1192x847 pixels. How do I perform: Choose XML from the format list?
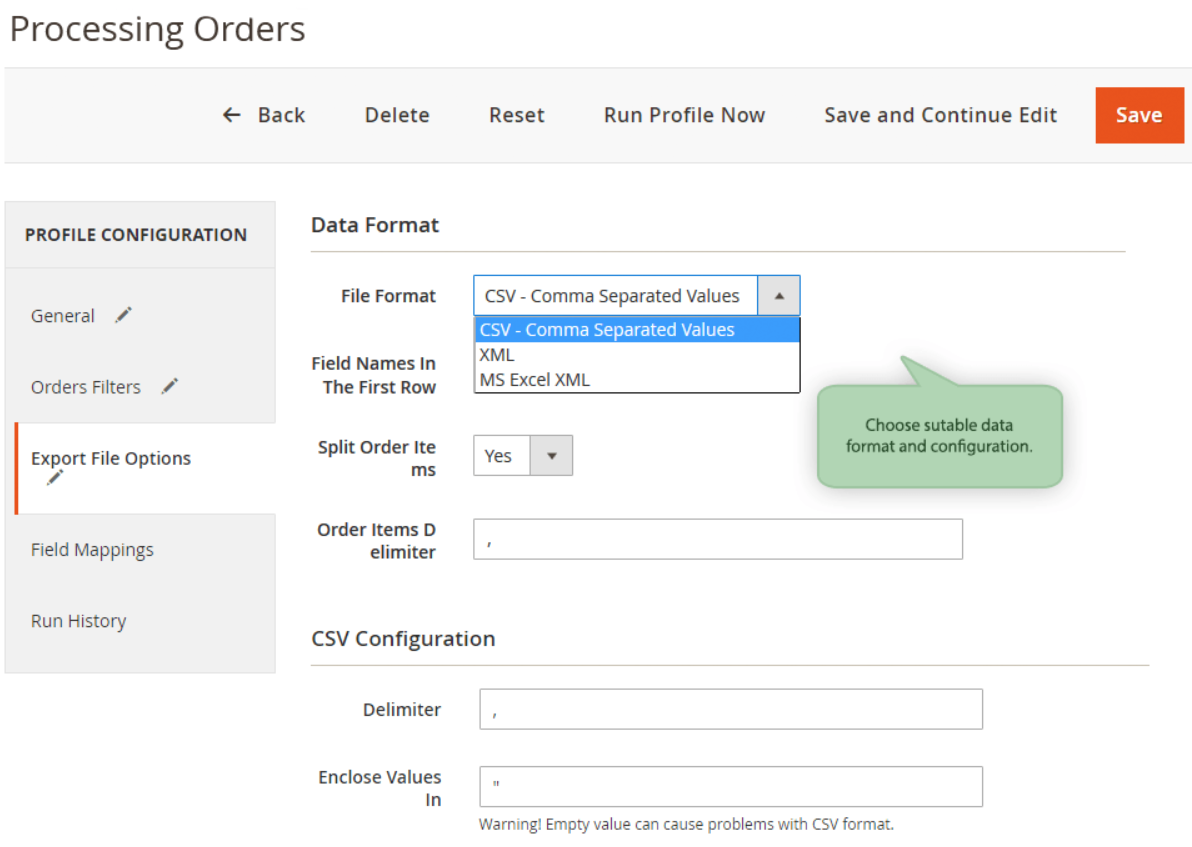coord(497,355)
